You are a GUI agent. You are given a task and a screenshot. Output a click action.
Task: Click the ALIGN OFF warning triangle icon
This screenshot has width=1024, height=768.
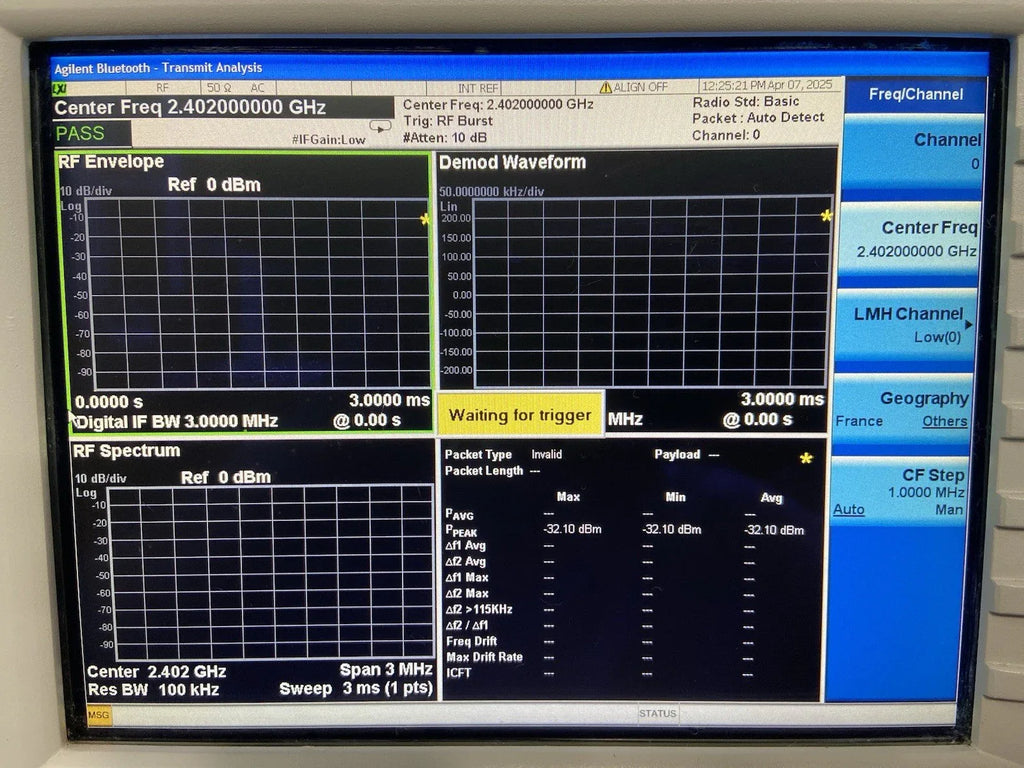605,87
